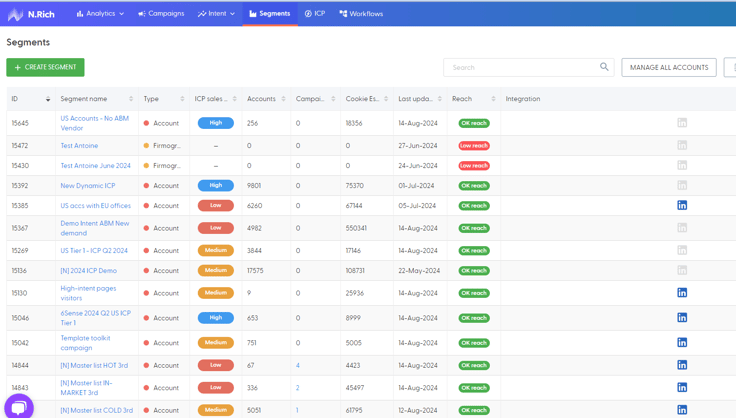This screenshot has height=418, width=736.
Task: Click the Create Segment button
Action: point(46,67)
